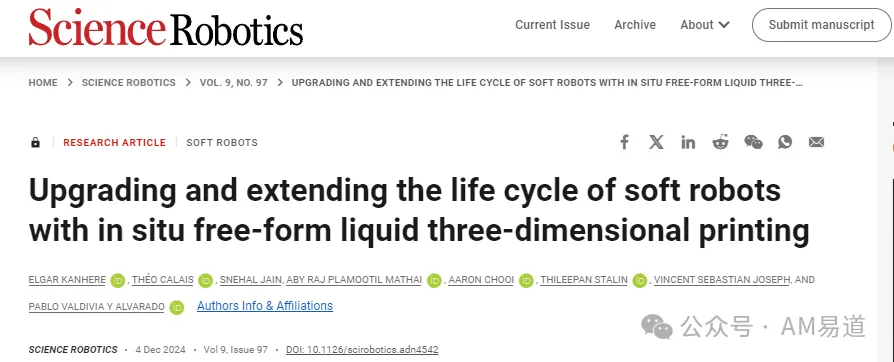Viewport: 894px width, 362px height.
Task: Open Vol. 9, No. 97 breadcrumb
Action: click(234, 83)
